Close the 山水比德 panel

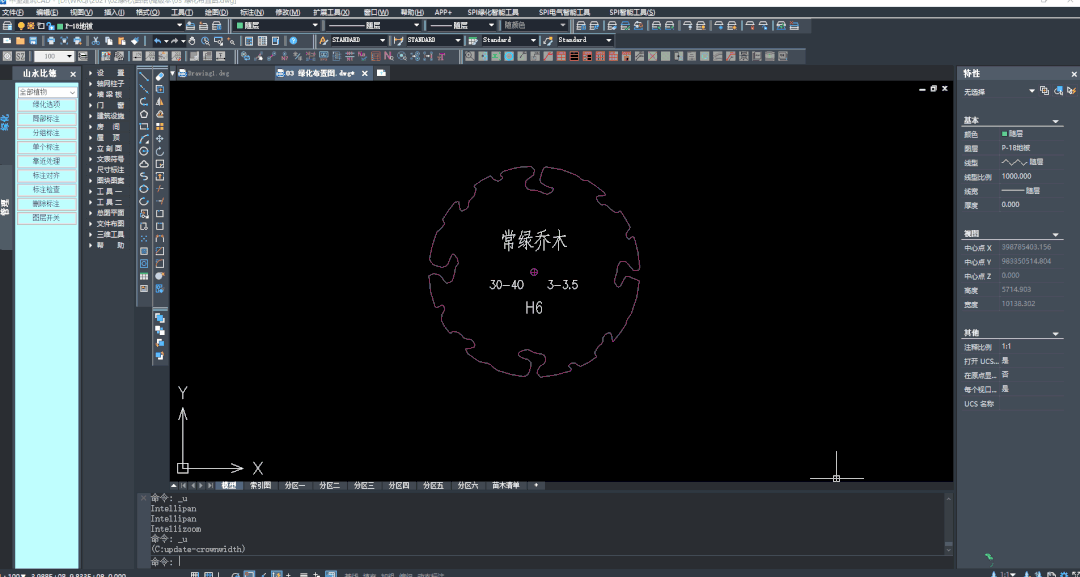(x=73, y=74)
